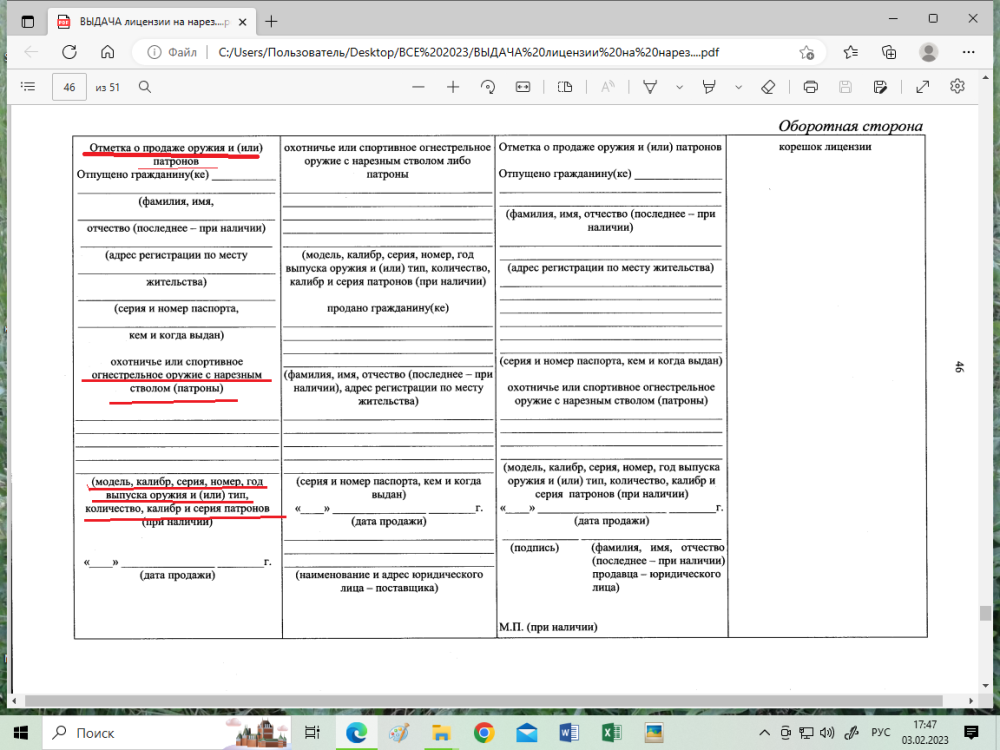Viewport: 1000px width, 750px height.
Task: Open the PDF viewer settings gear
Action: coord(957,87)
